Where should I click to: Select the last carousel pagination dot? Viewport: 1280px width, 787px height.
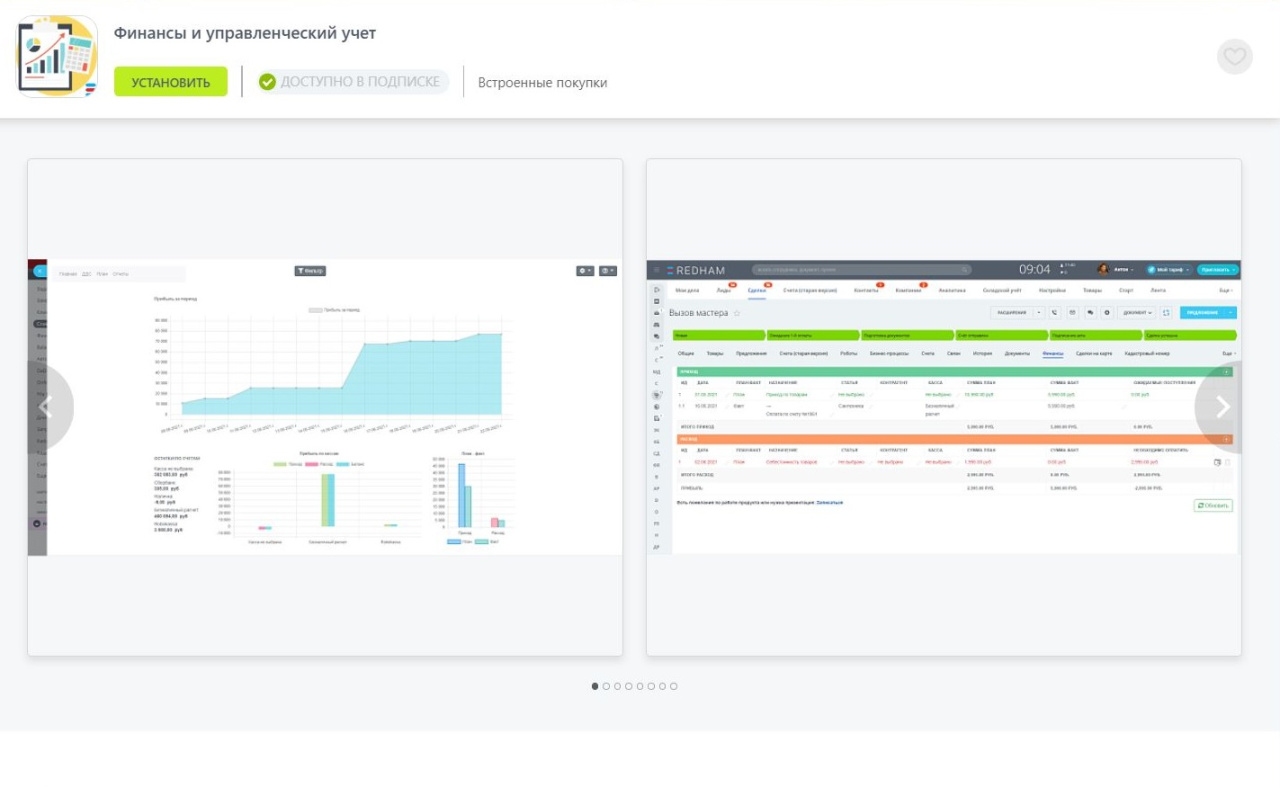point(673,686)
